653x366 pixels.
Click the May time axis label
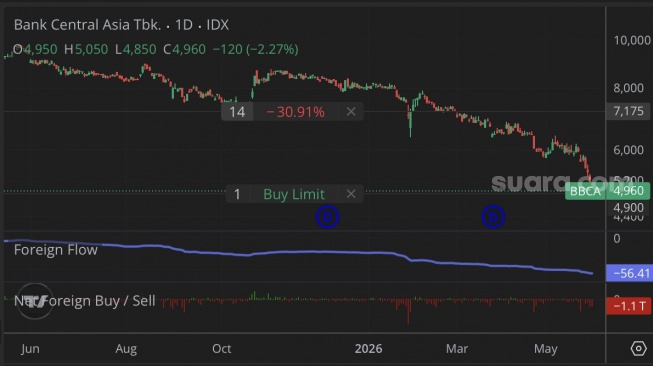(546, 349)
